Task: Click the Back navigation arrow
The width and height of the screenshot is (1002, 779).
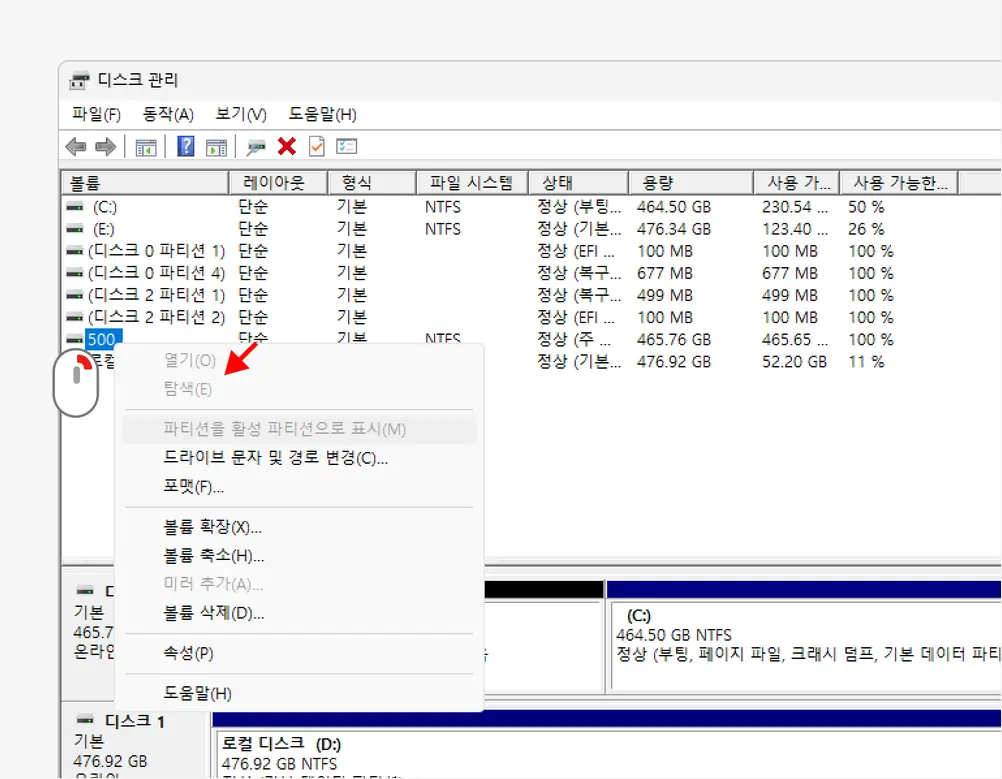Action: click(76, 146)
